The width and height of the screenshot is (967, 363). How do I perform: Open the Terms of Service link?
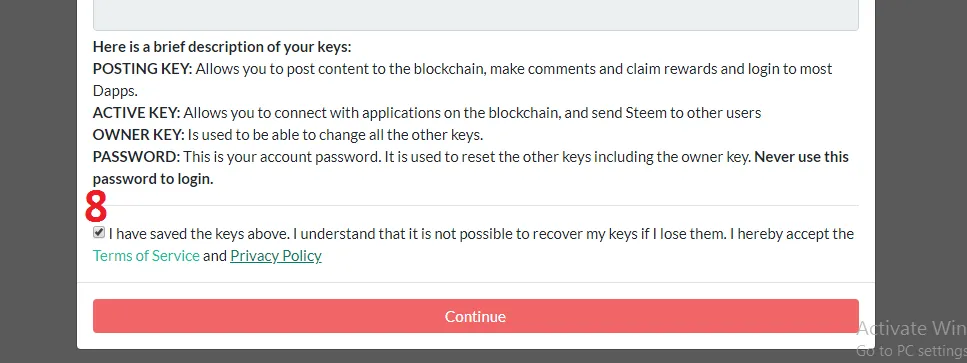point(146,256)
